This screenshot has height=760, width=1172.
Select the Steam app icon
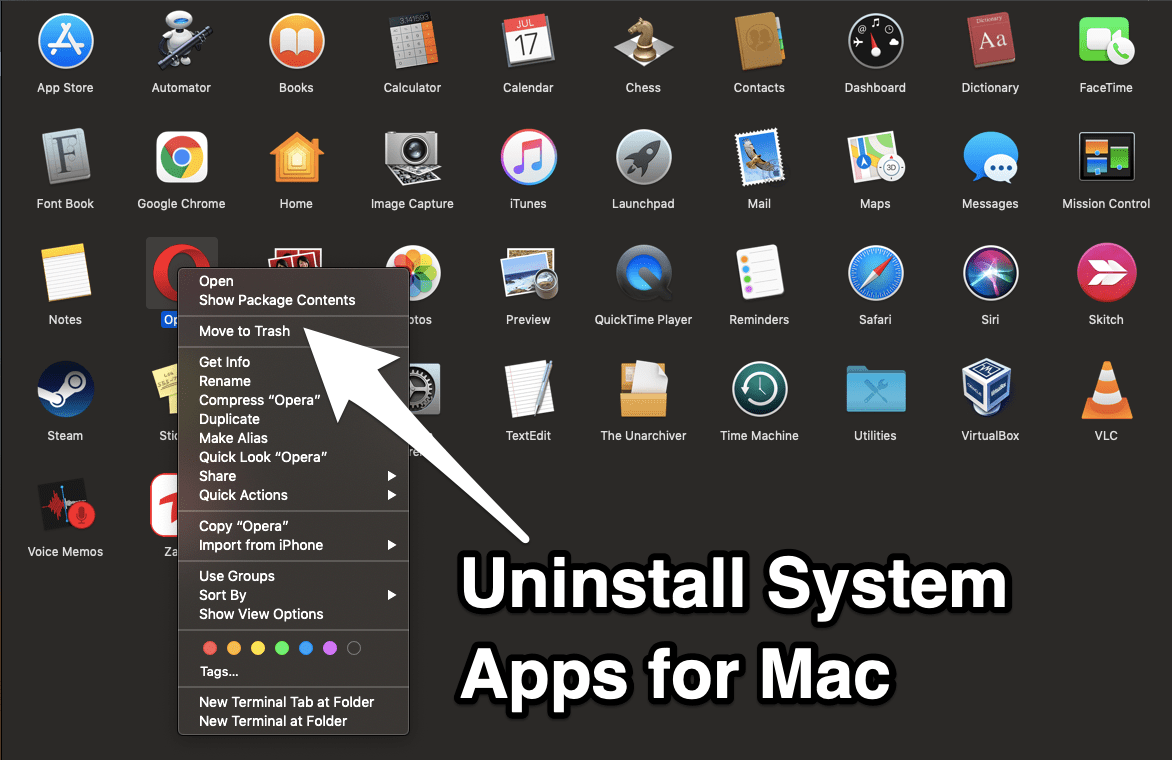tap(65, 389)
